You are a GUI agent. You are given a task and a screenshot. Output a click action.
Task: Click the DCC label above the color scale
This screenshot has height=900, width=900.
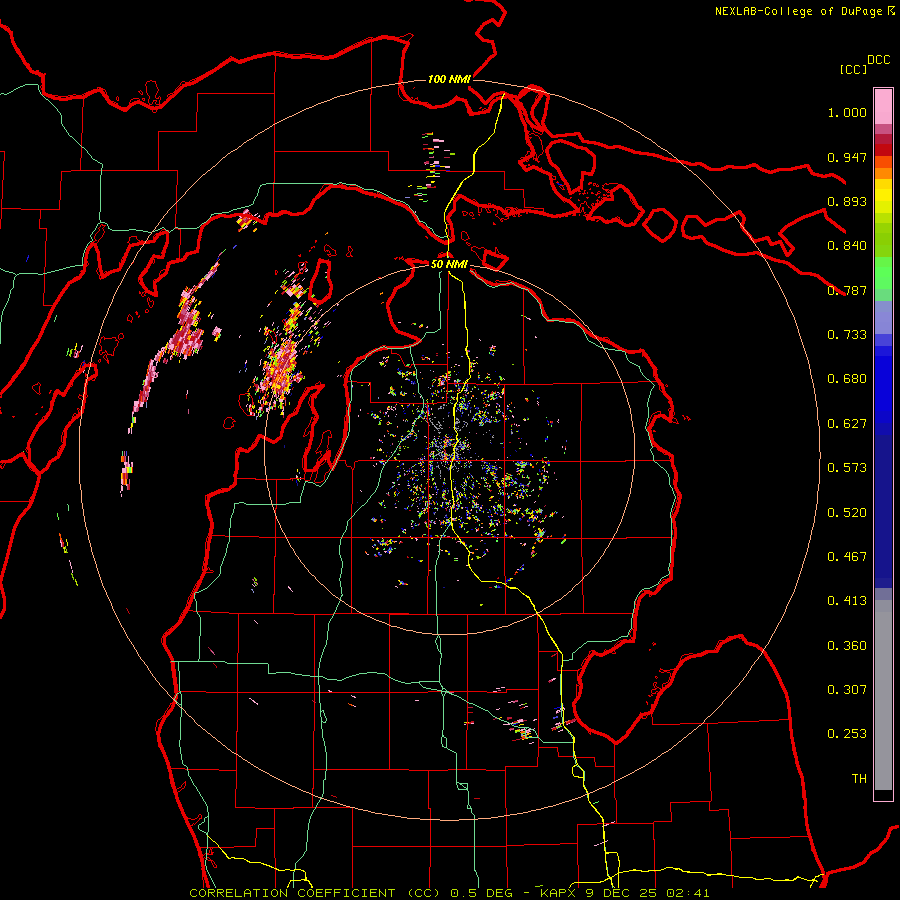(879, 60)
